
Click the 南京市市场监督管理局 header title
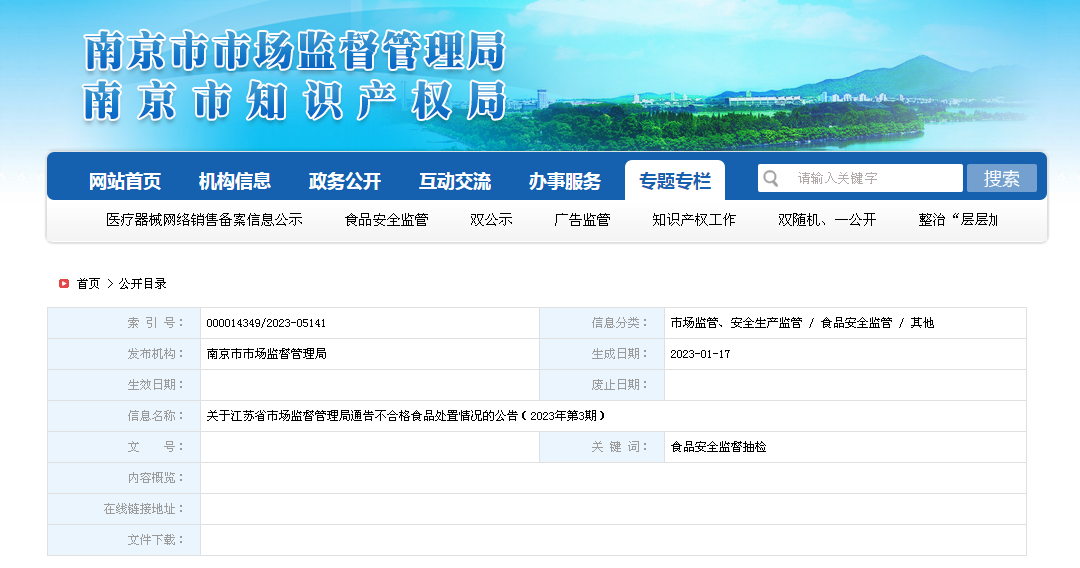coord(295,52)
